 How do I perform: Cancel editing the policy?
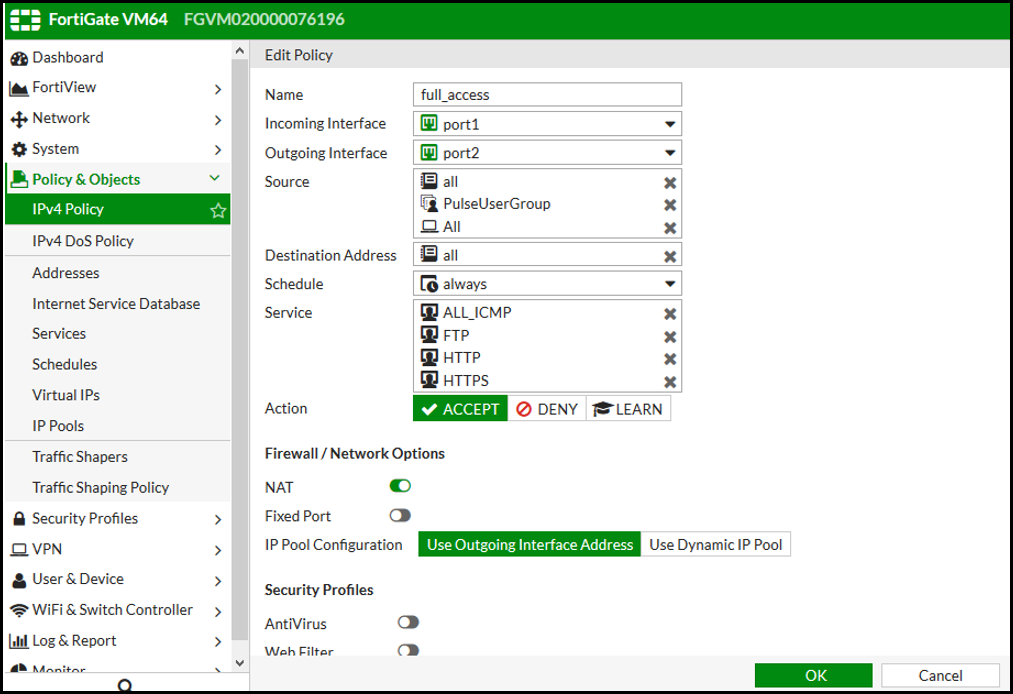[941, 675]
